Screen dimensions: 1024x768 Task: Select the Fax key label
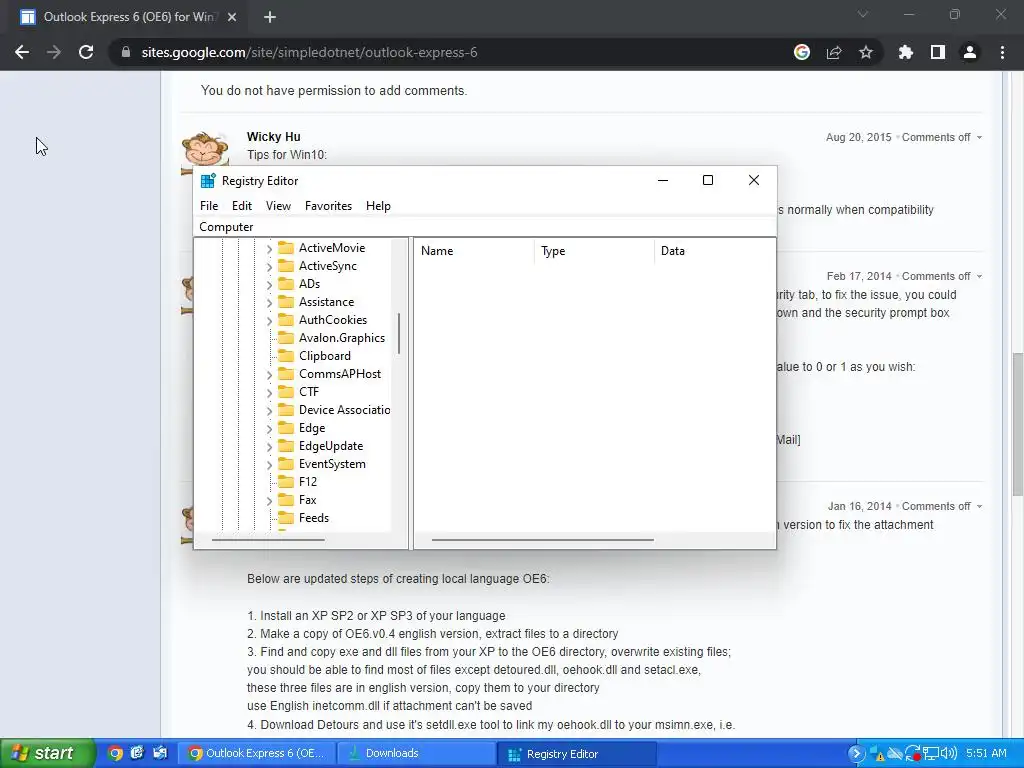pyautogui.click(x=307, y=500)
